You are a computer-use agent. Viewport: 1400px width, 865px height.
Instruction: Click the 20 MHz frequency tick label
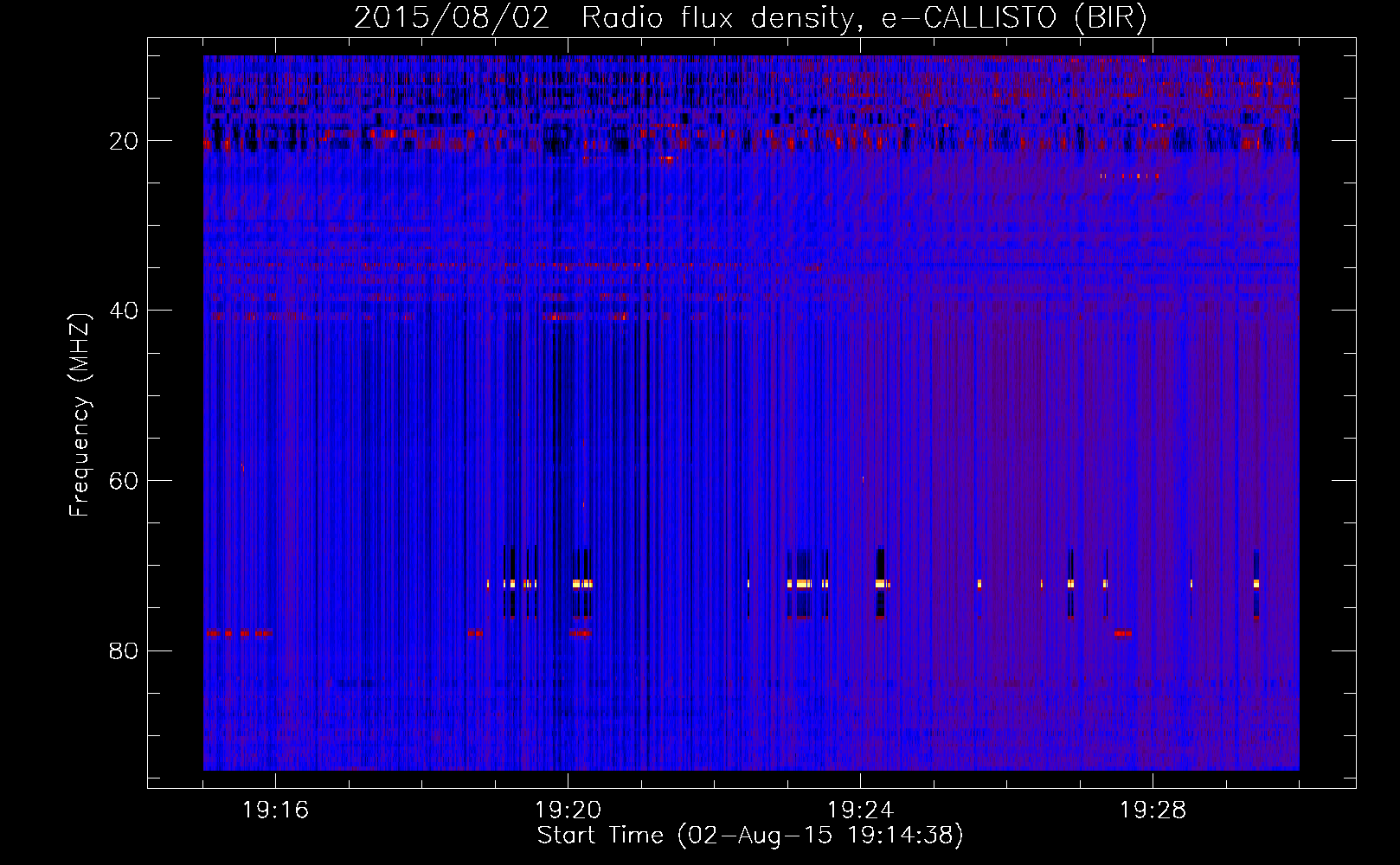(124, 141)
